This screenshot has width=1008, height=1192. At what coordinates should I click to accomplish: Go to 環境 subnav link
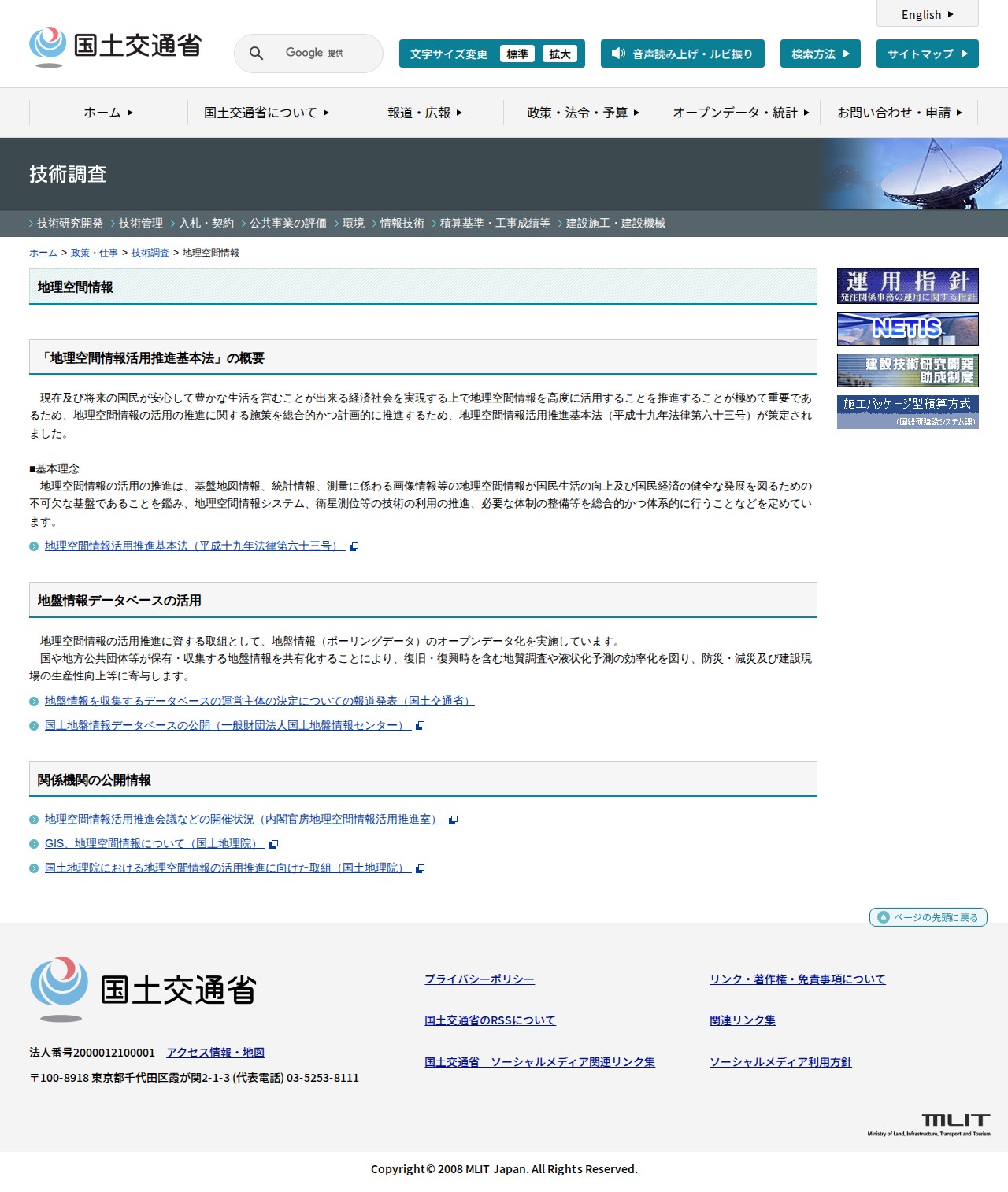pos(354,224)
